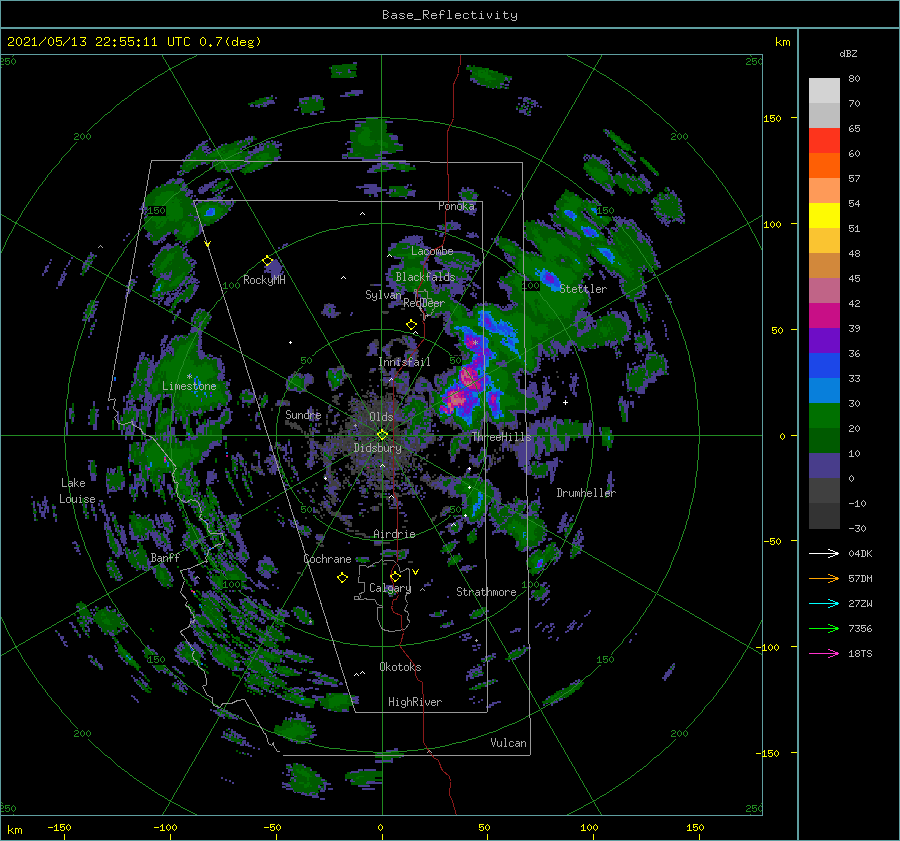Select the magenta 39-42 dBZ swatch
Image resolution: width=900 pixels, height=841 pixels.
click(824, 316)
